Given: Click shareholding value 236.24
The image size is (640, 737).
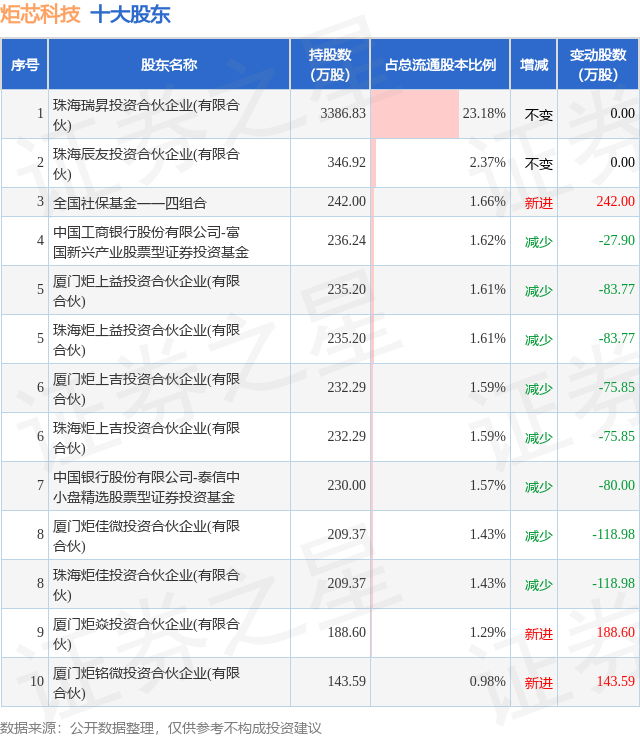Looking at the screenshot, I should point(346,240).
